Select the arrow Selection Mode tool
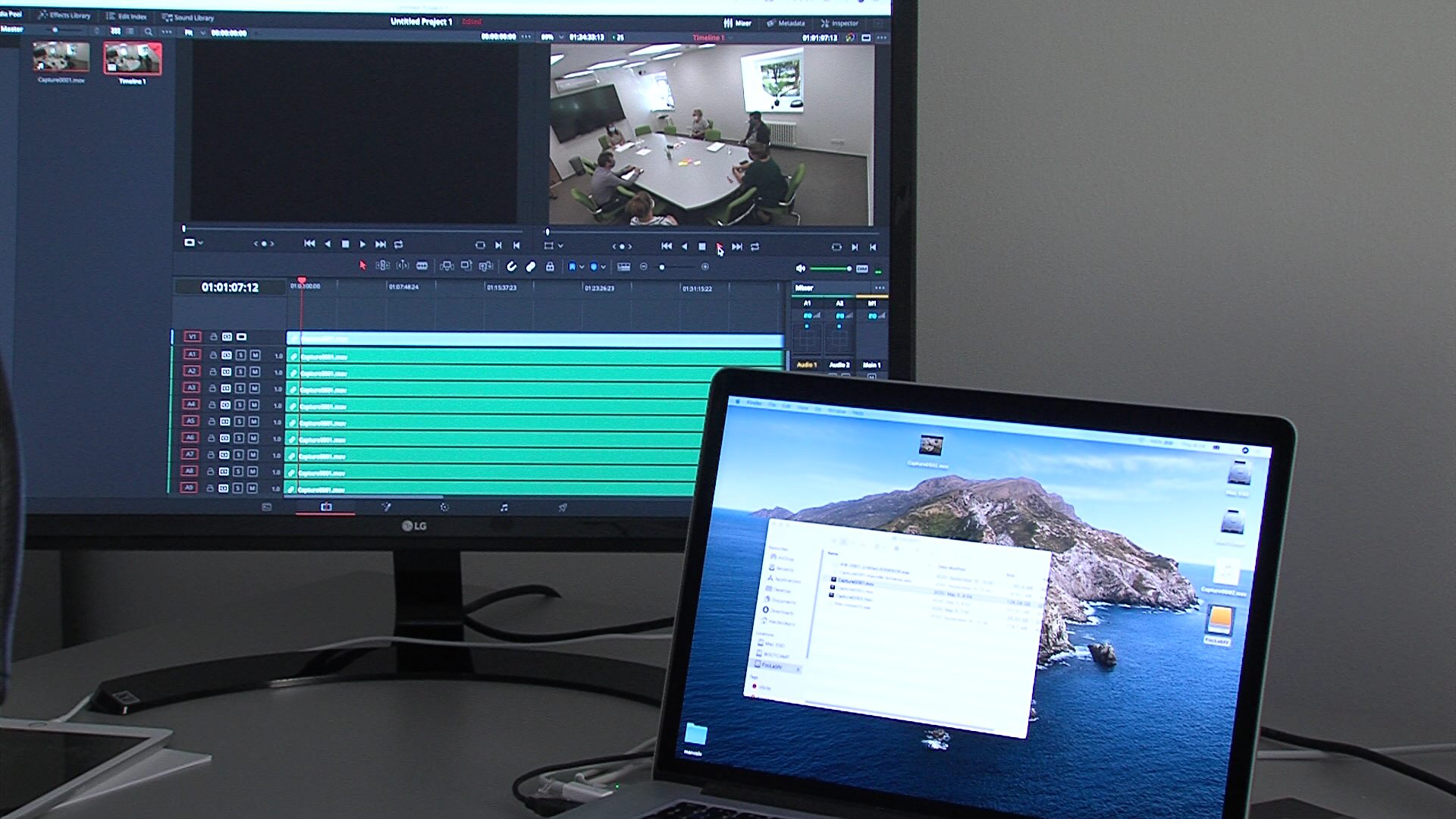This screenshot has height=819, width=1456. point(362,265)
